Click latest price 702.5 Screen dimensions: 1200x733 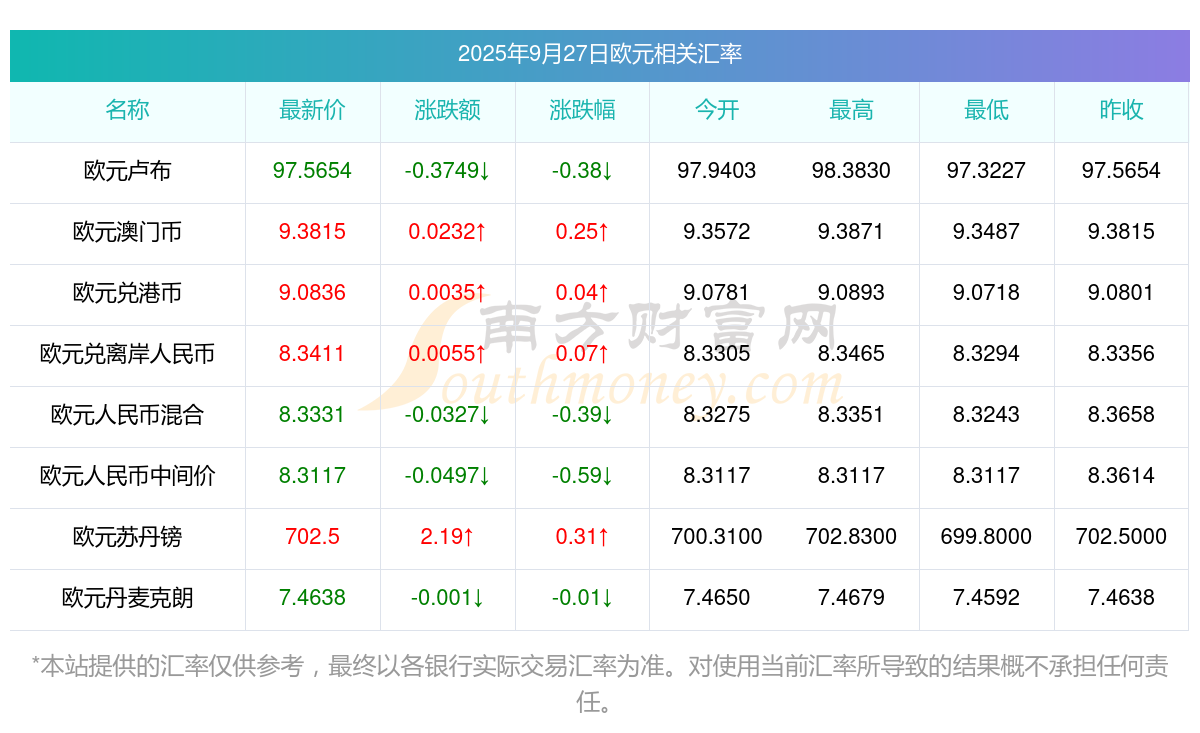(312, 537)
